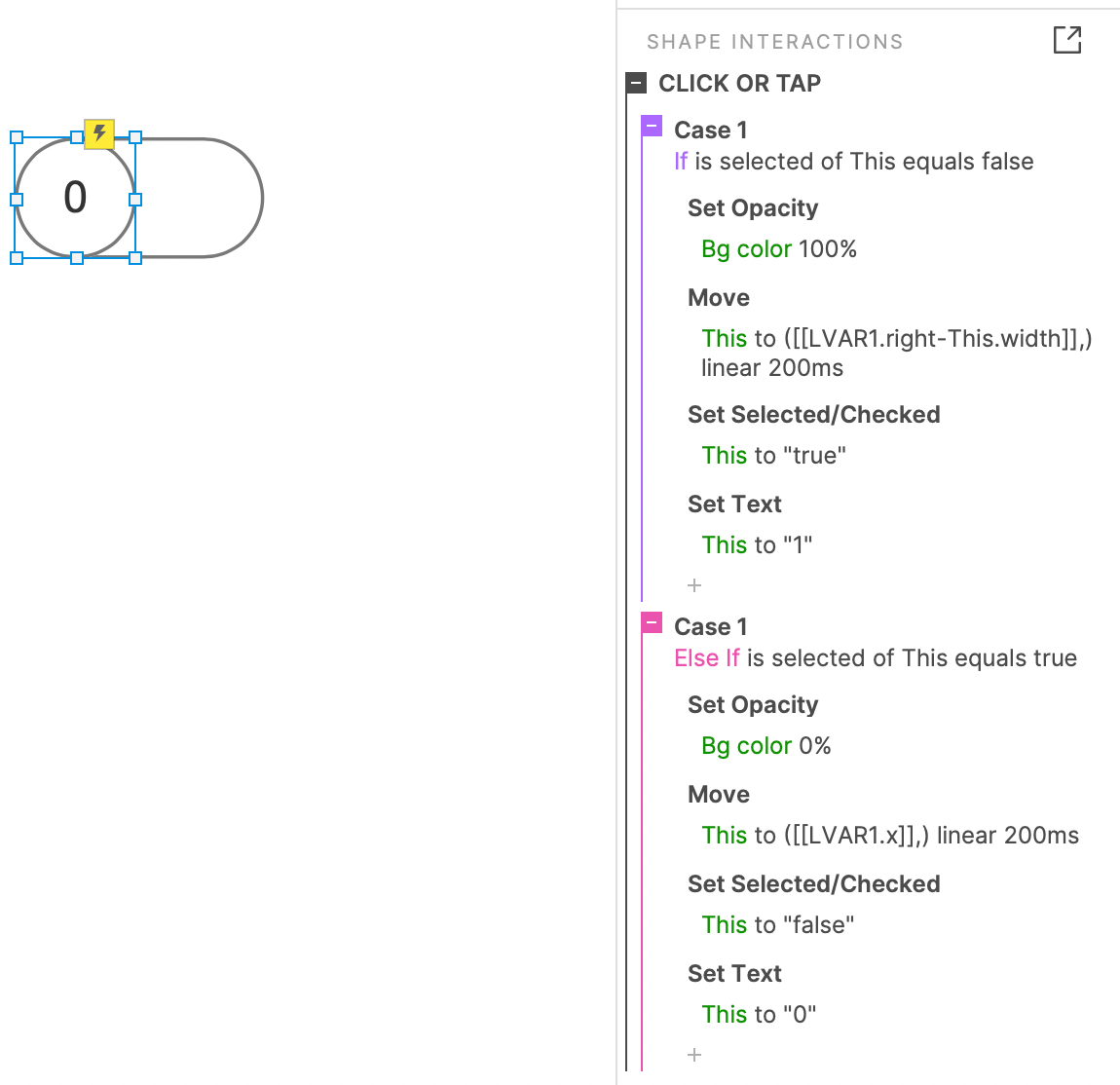
Task: Select the left-middle selection handle
Action: pyautogui.click(x=17, y=200)
